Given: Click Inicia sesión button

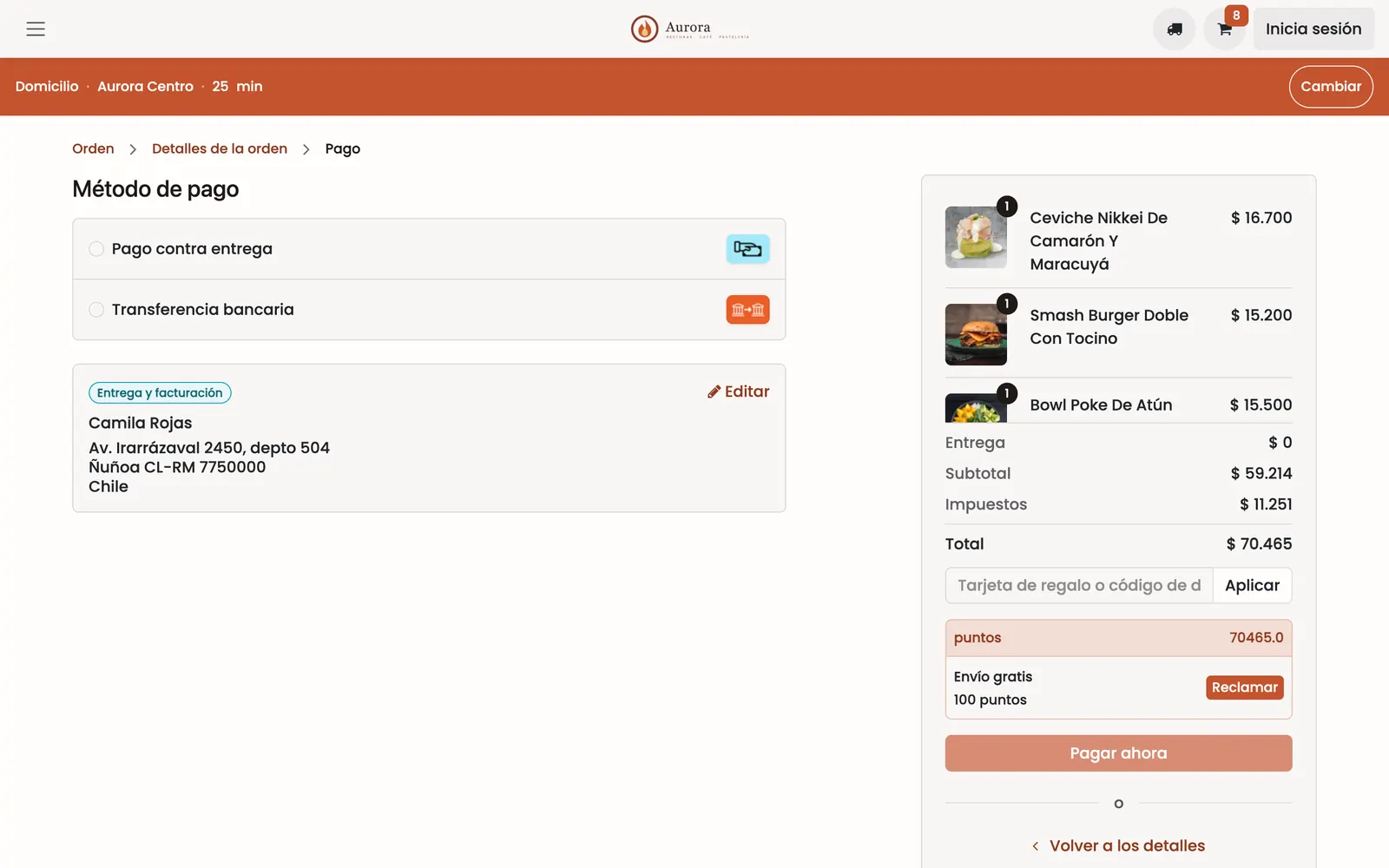Looking at the screenshot, I should (1313, 29).
